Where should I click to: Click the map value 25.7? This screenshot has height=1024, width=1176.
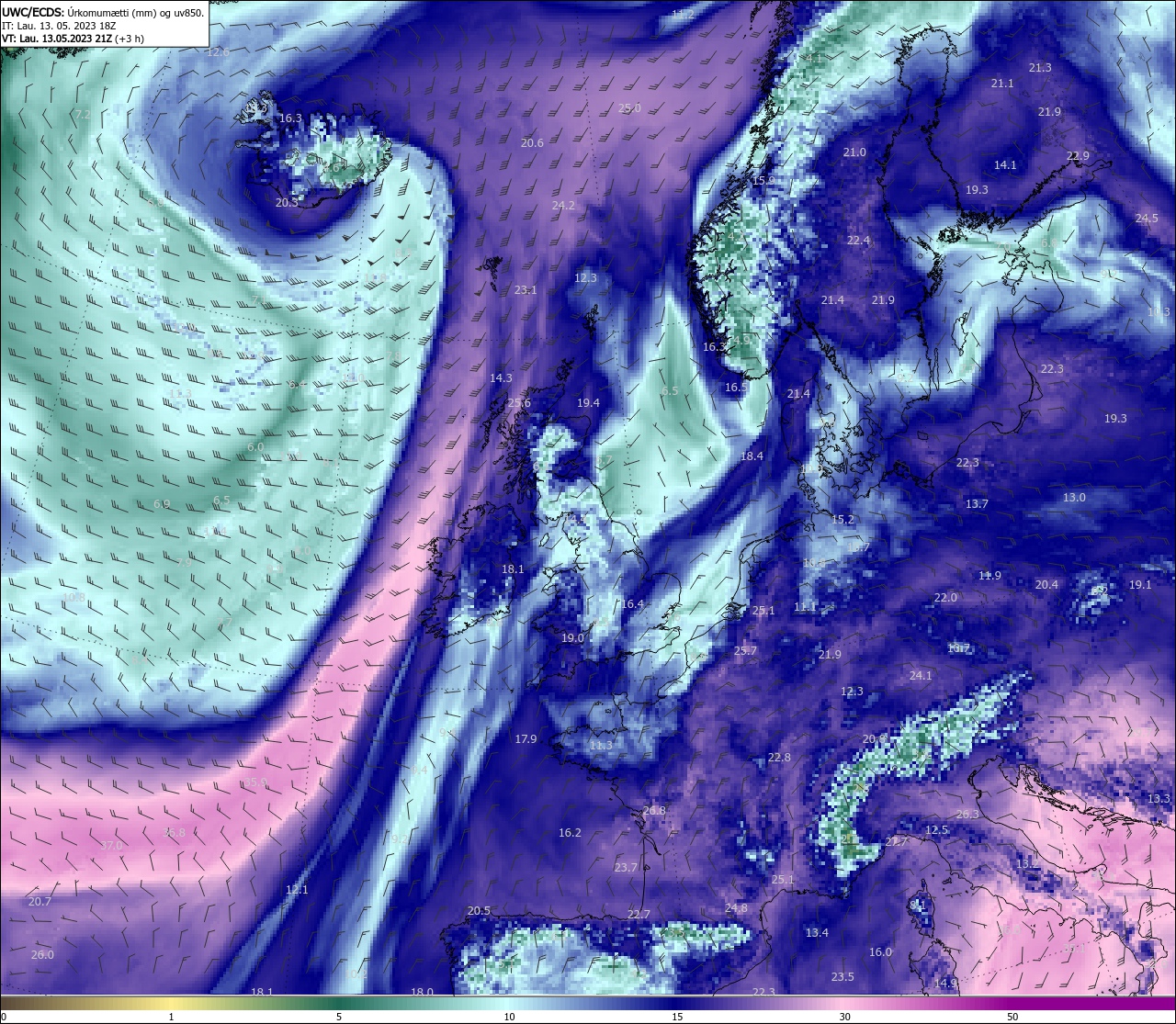coord(745,651)
